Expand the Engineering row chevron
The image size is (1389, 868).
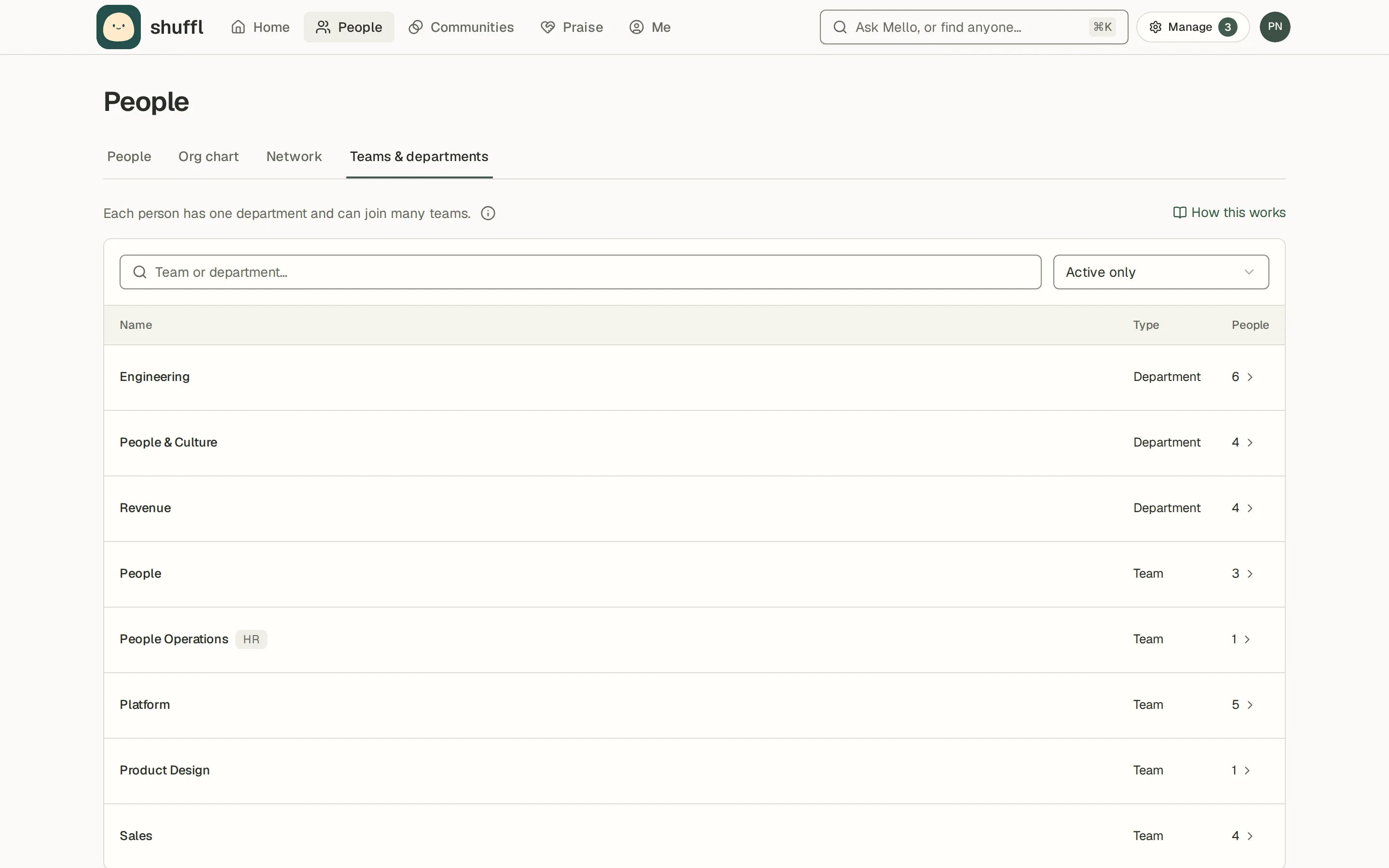point(1250,377)
